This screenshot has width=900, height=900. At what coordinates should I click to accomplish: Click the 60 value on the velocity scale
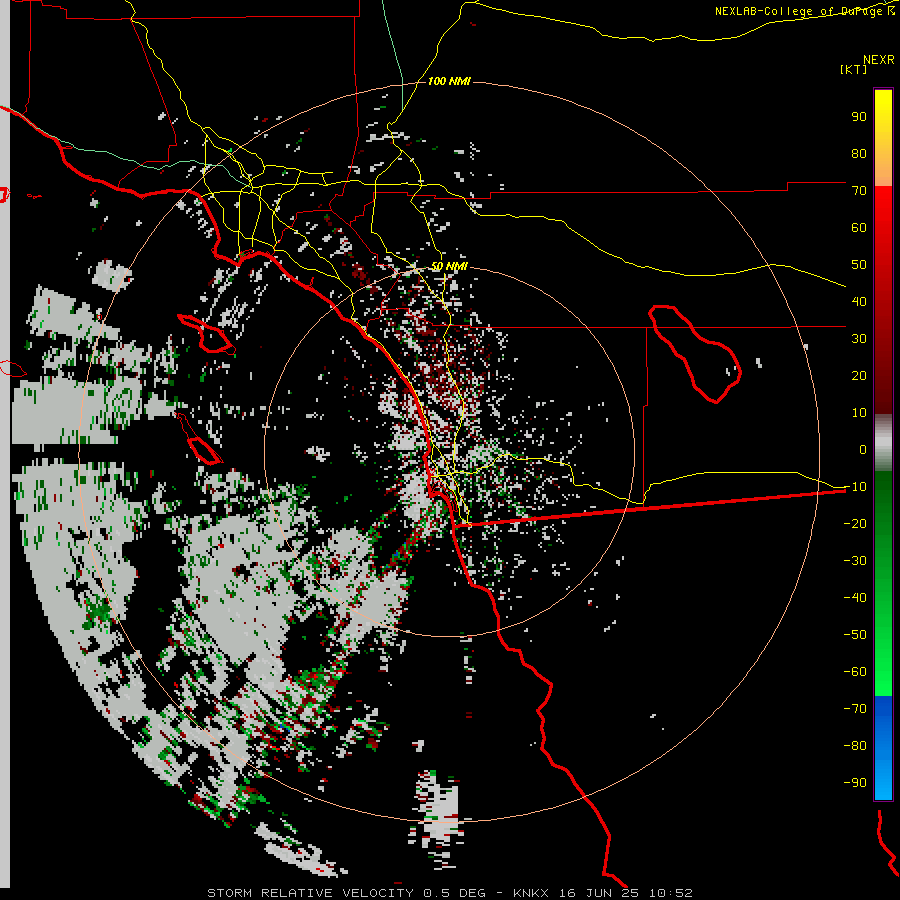(859, 228)
